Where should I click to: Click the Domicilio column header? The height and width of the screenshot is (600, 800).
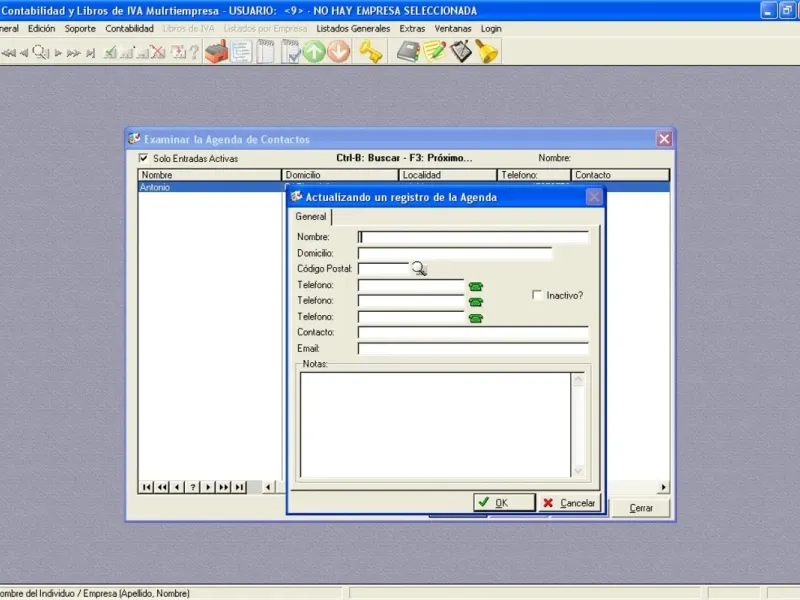340,175
